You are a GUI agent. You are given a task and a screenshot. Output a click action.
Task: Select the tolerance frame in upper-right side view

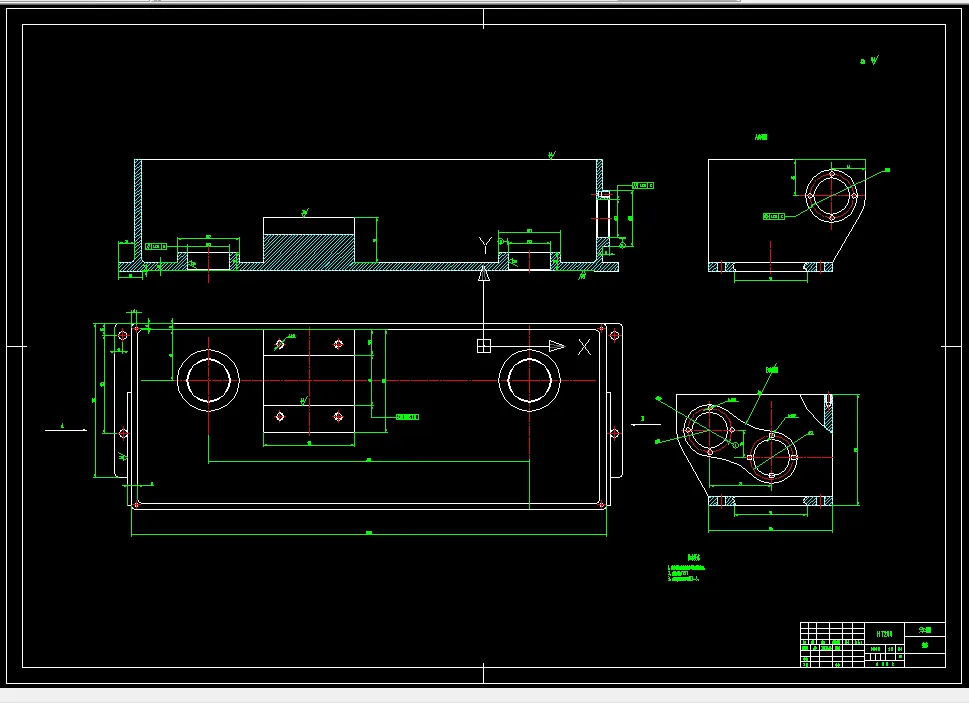click(x=774, y=216)
